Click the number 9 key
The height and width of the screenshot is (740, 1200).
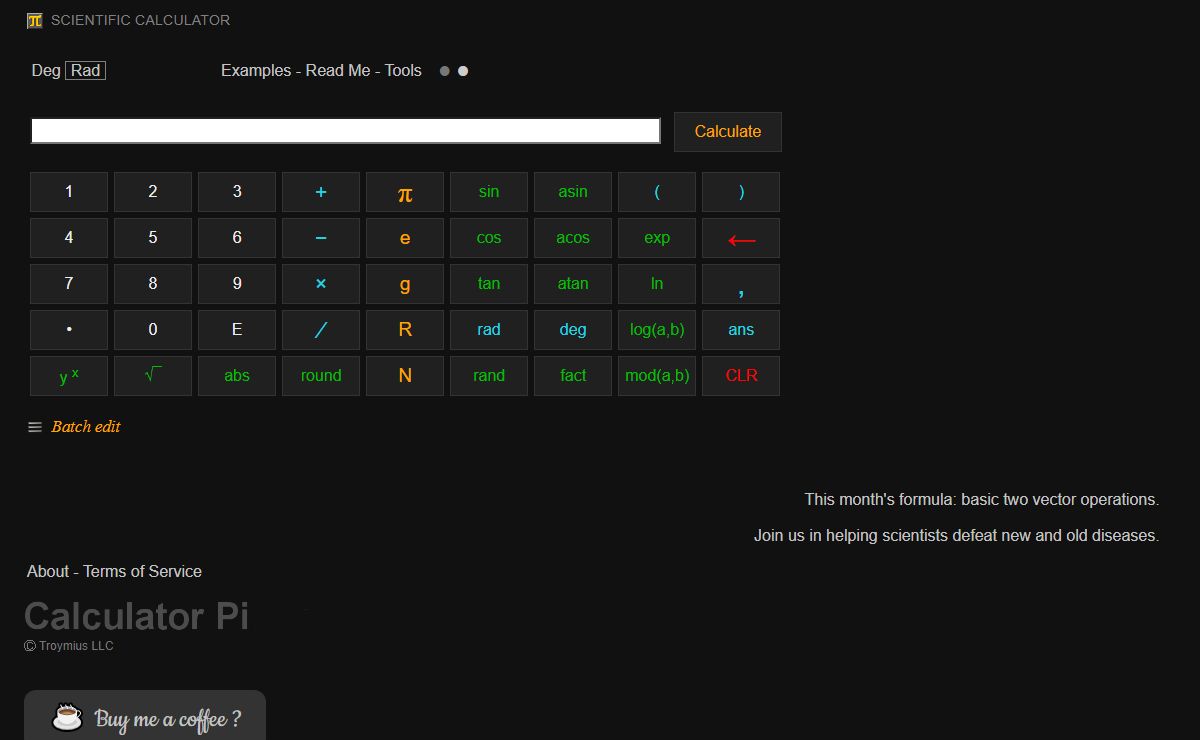coord(237,284)
